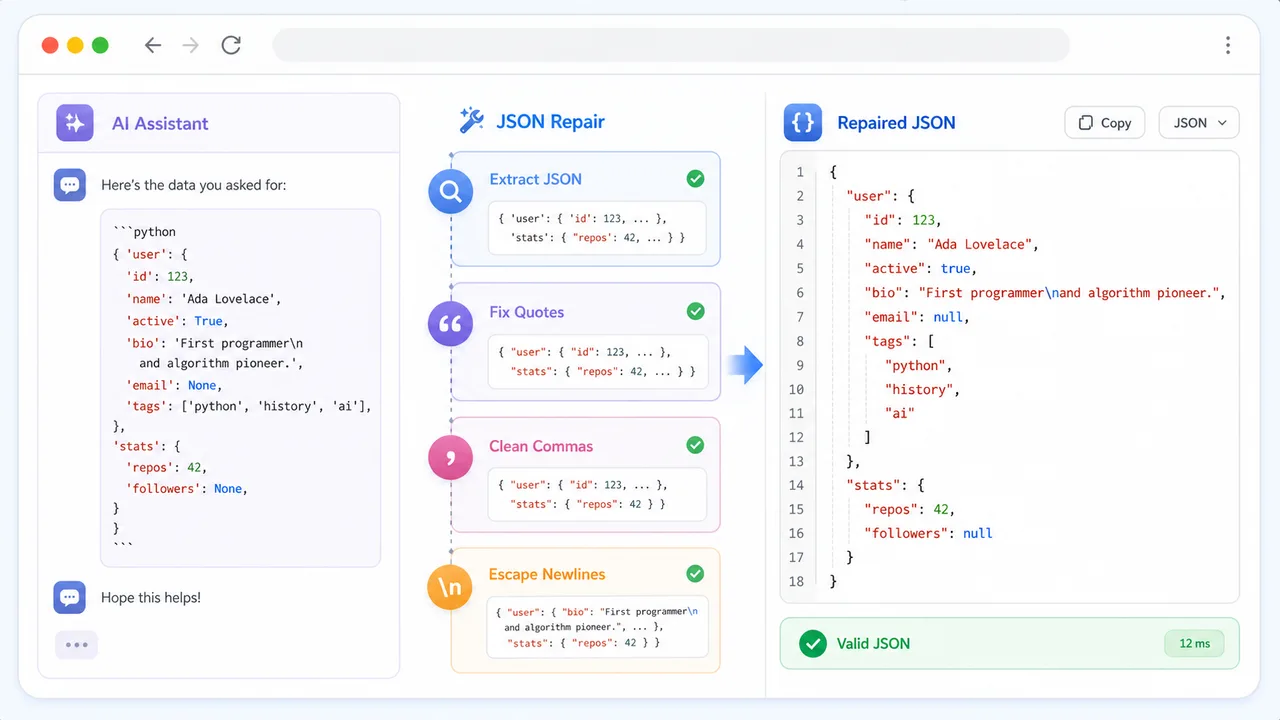Image resolution: width=1280 pixels, height=720 pixels.
Task: Click the Escape Newlines green checkmark
Action: pos(695,574)
